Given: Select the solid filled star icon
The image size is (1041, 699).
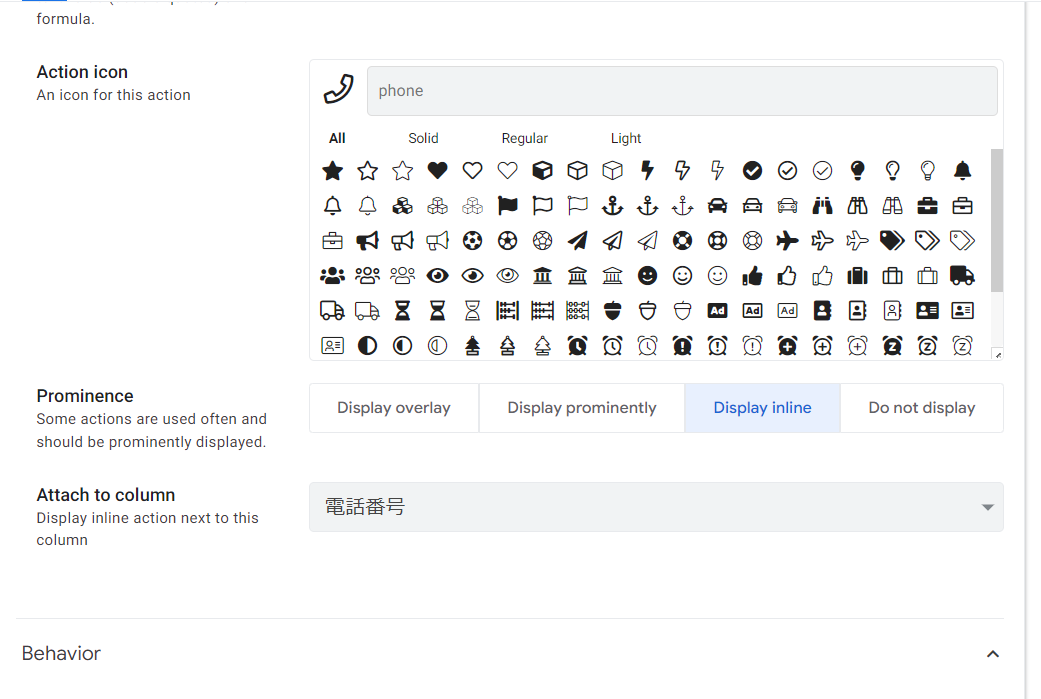Looking at the screenshot, I should pos(333,171).
